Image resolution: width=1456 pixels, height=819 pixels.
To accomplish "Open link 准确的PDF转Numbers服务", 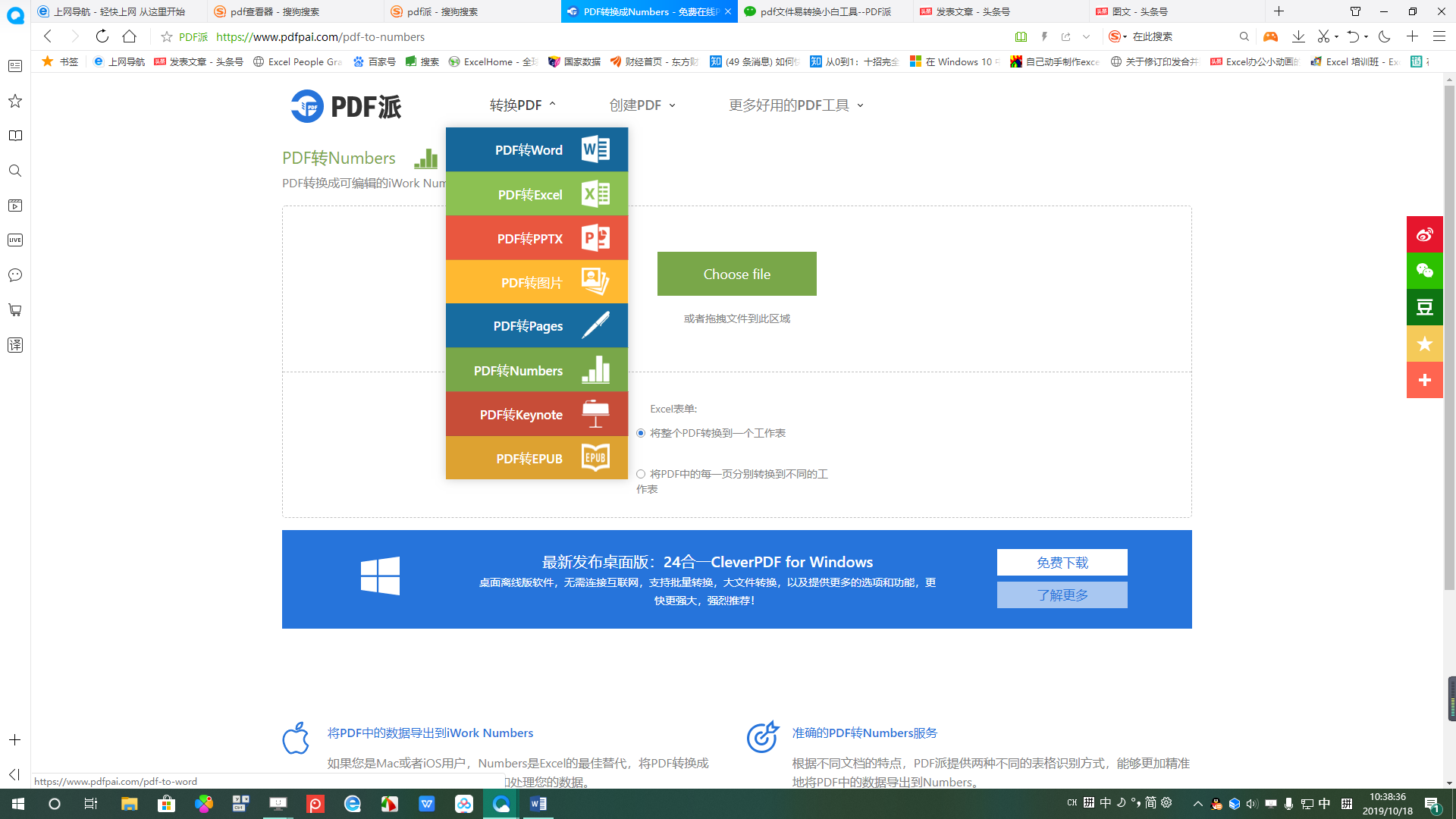I will tap(864, 733).
